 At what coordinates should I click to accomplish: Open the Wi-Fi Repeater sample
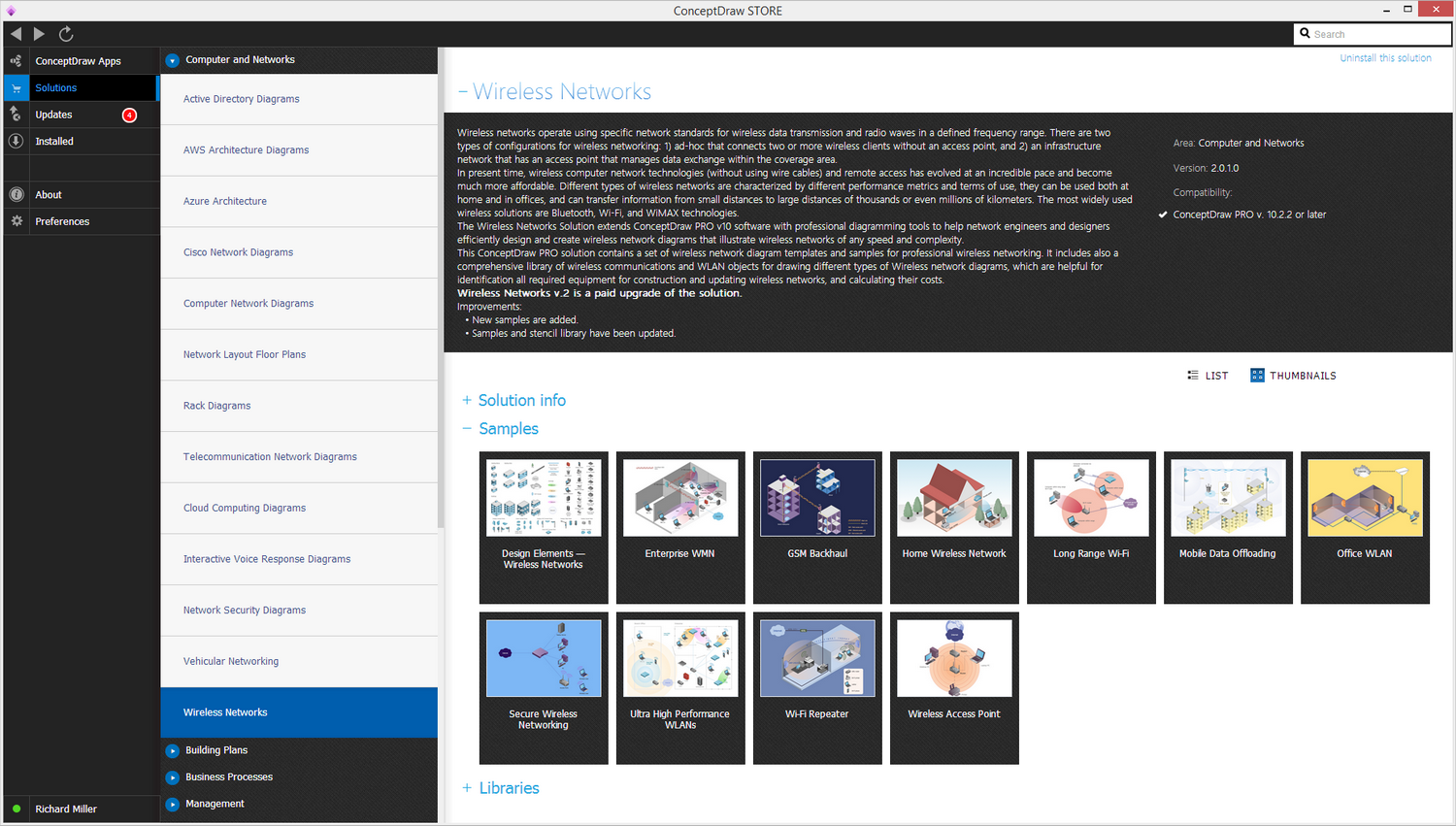pos(817,687)
